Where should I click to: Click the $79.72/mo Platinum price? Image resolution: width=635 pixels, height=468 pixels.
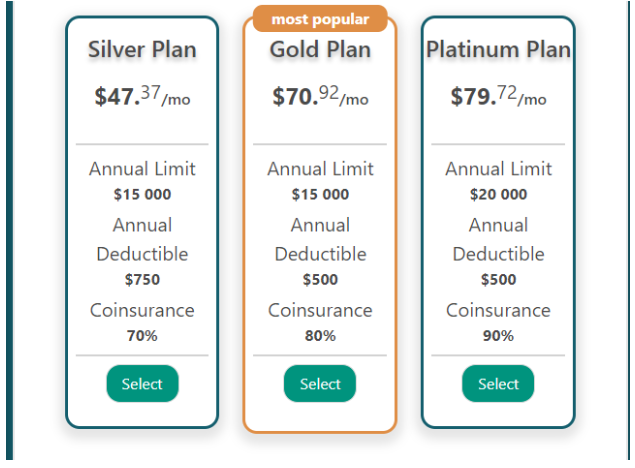click(498, 97)
